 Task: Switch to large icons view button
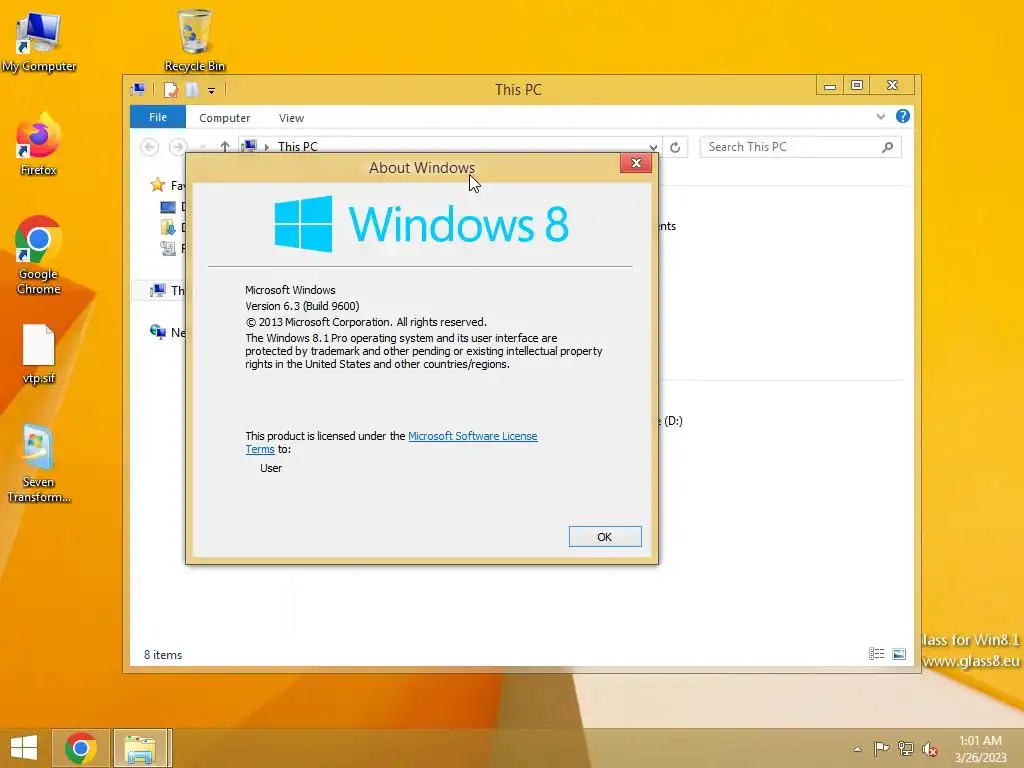[x=899, y=654]
